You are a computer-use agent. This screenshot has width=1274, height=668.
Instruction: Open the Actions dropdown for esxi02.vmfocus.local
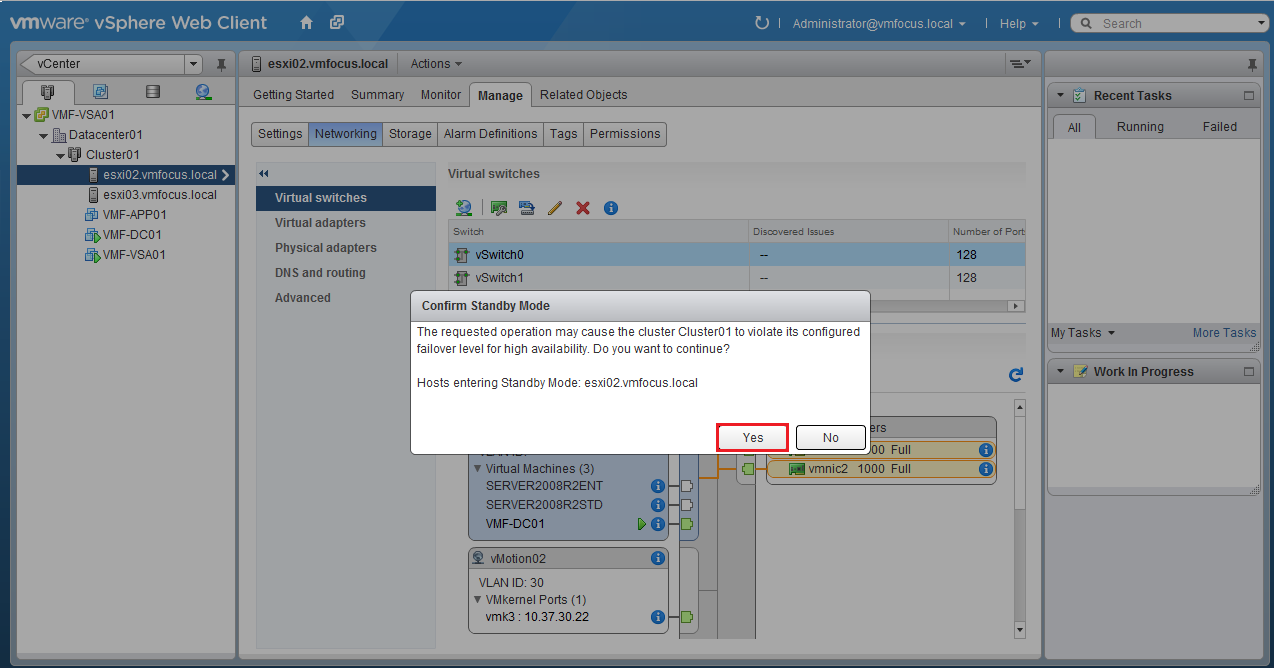[x=436, y=64]
